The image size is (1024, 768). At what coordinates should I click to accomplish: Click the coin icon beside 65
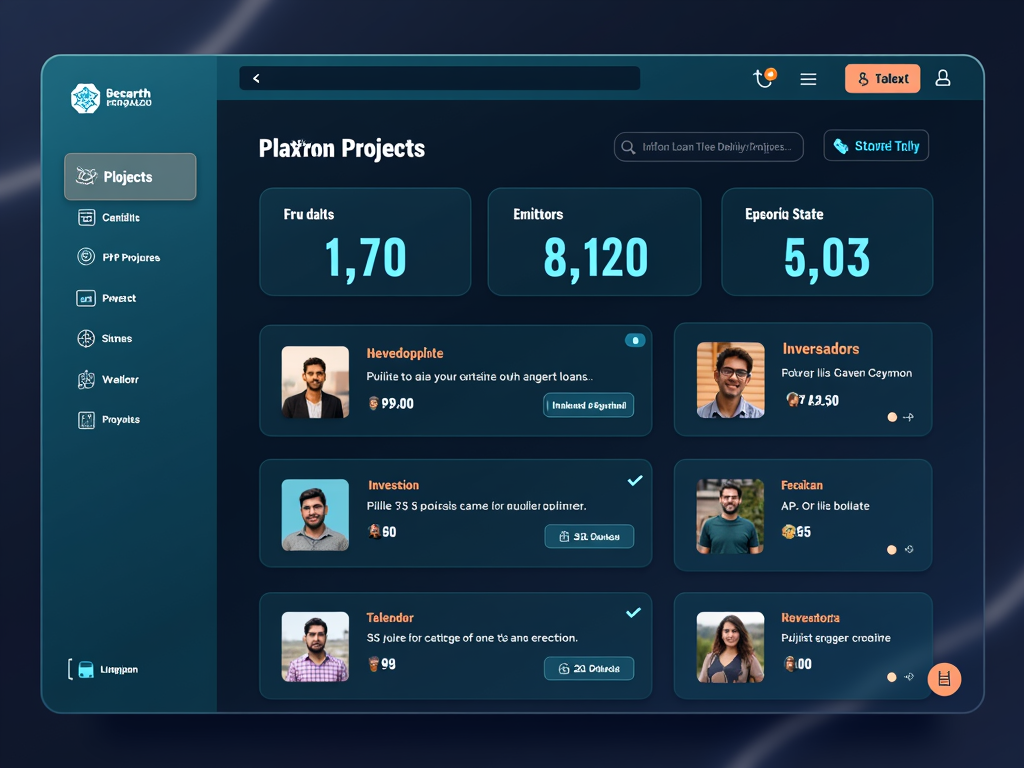point(788,532)
